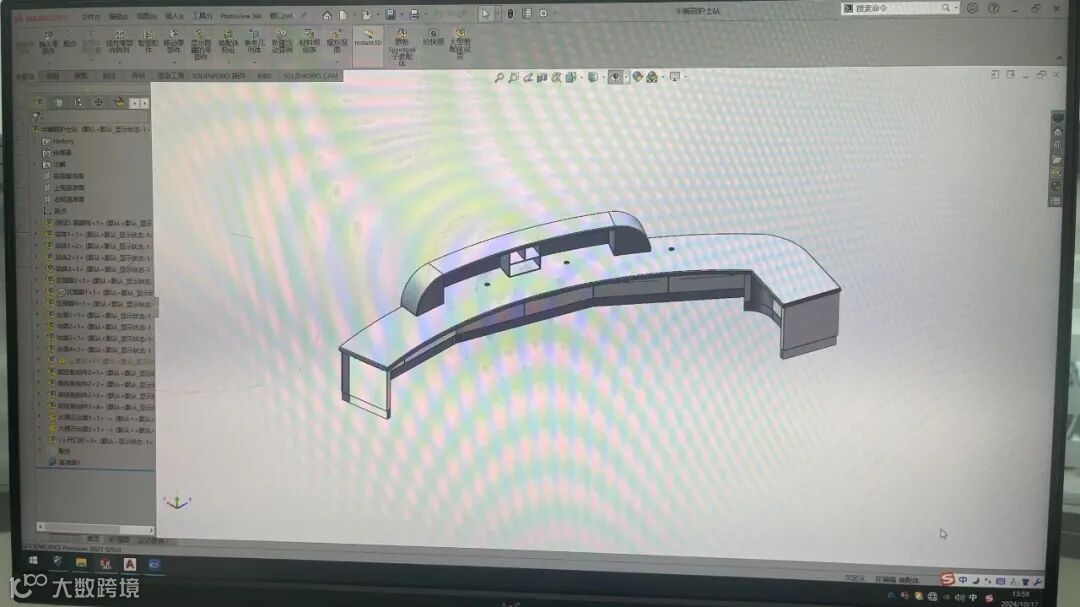Open the 视图 (View) menu

[146, 16]
